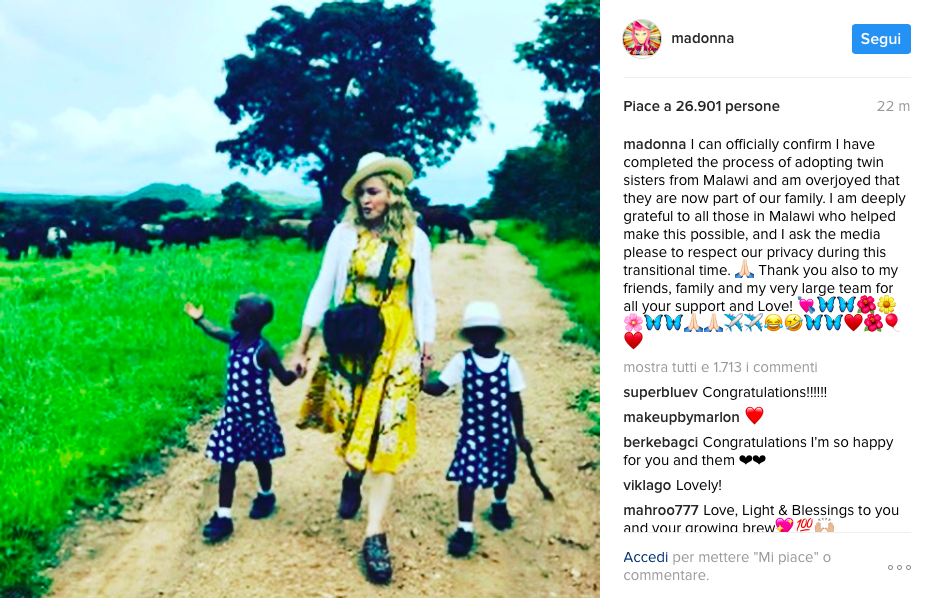Click the 22 m post timestamp
Viewport: 933px width, 598px height.
893,106
